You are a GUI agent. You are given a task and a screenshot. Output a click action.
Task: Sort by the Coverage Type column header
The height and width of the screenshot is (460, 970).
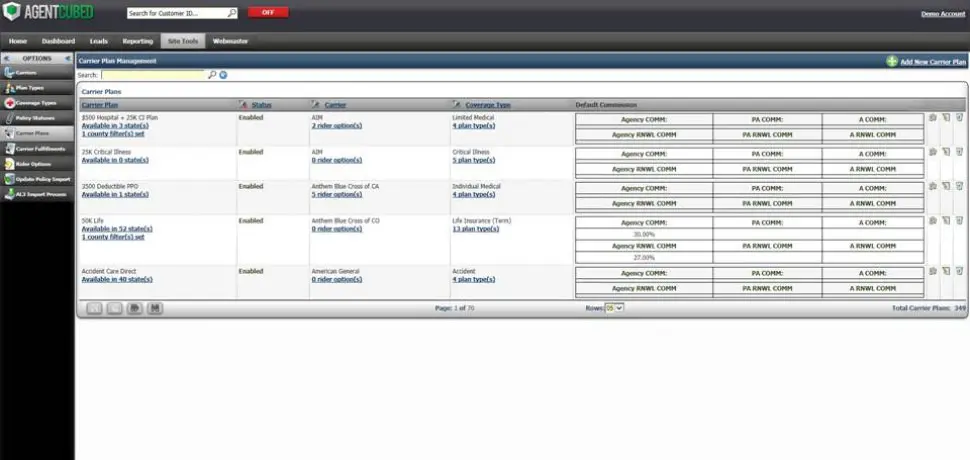[488, 105]
